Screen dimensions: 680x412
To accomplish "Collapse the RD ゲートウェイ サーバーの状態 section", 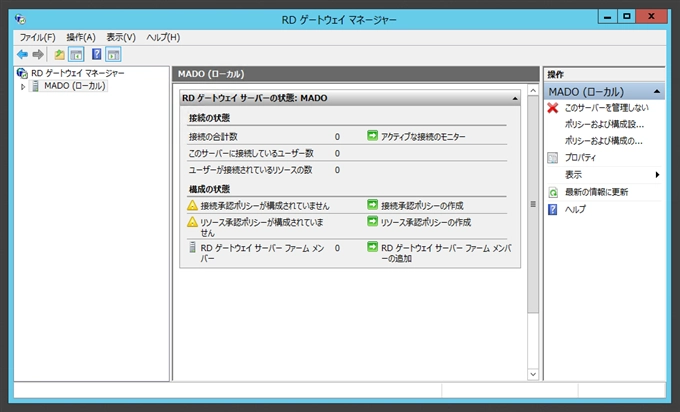I will [x=515, y=98].
